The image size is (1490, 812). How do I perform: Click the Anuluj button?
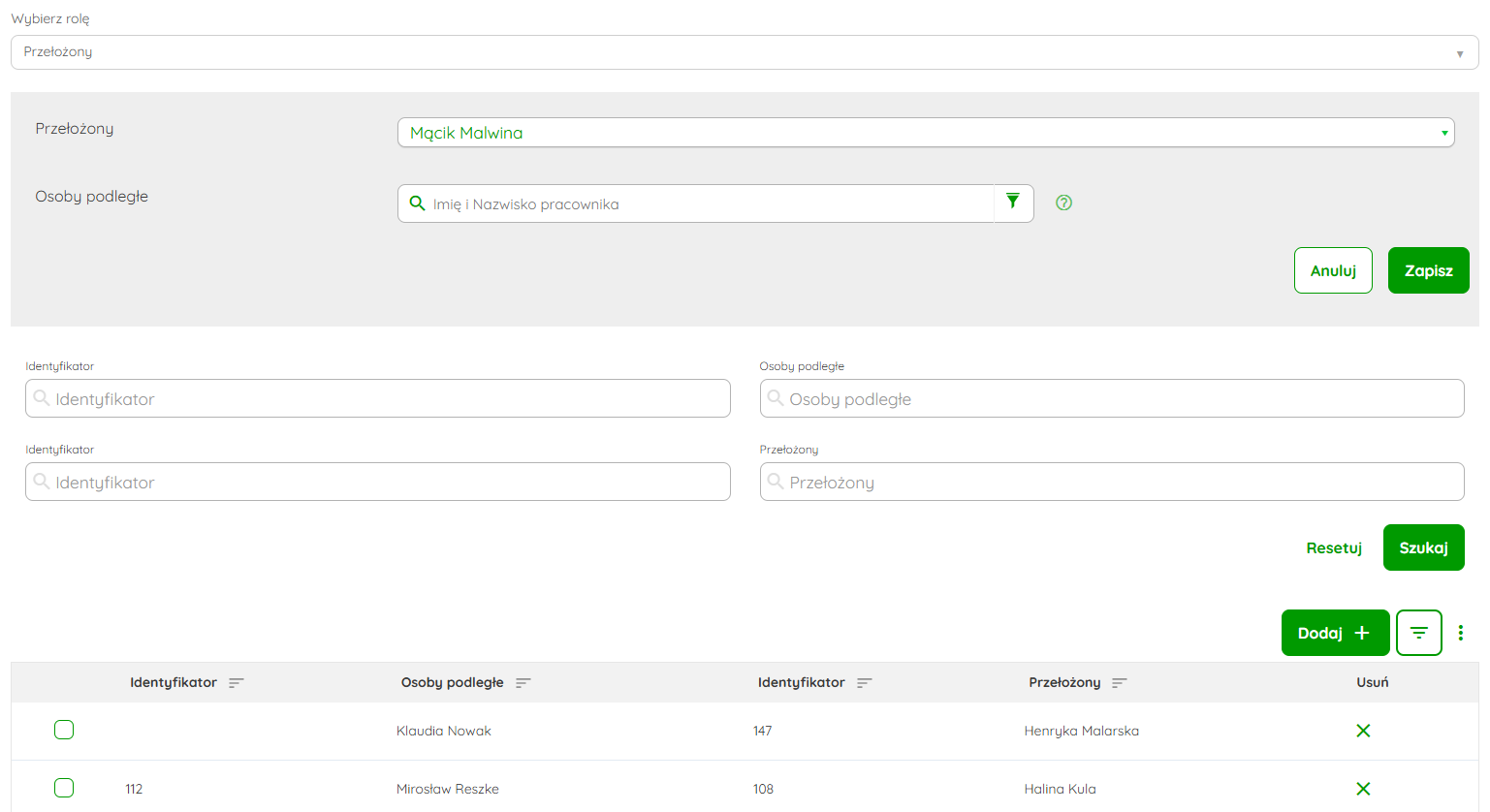click(x=1333, y=270)
